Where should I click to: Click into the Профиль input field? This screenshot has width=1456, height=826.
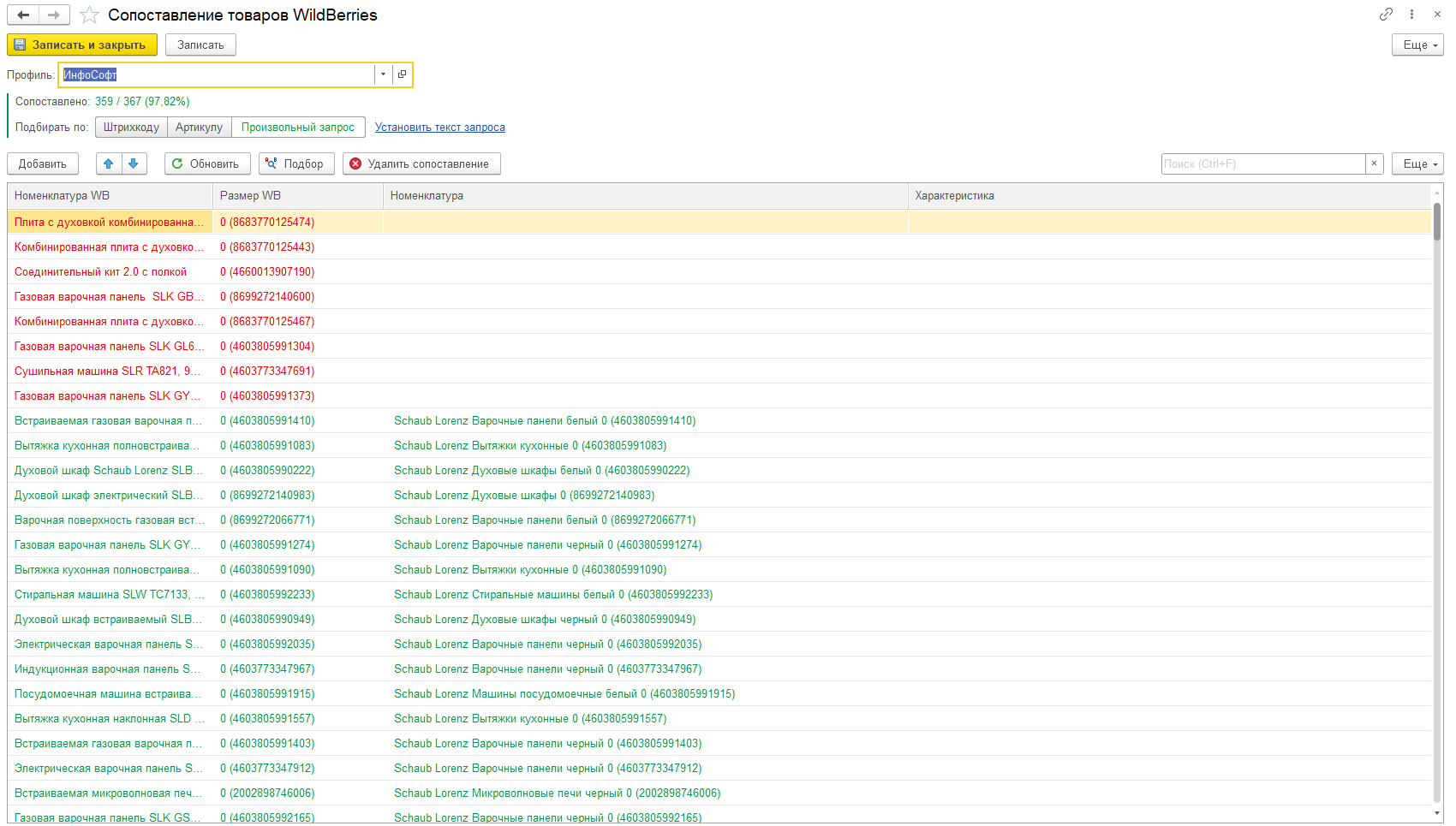pyautogui.click(x=217, y=74)
